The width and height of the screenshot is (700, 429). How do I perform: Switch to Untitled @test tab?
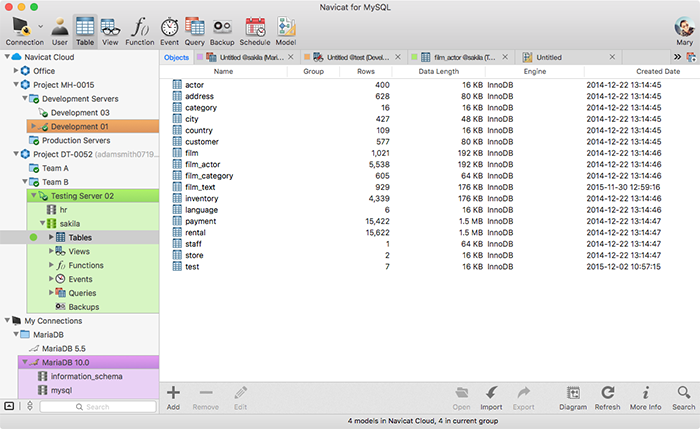tap(353, 57)
